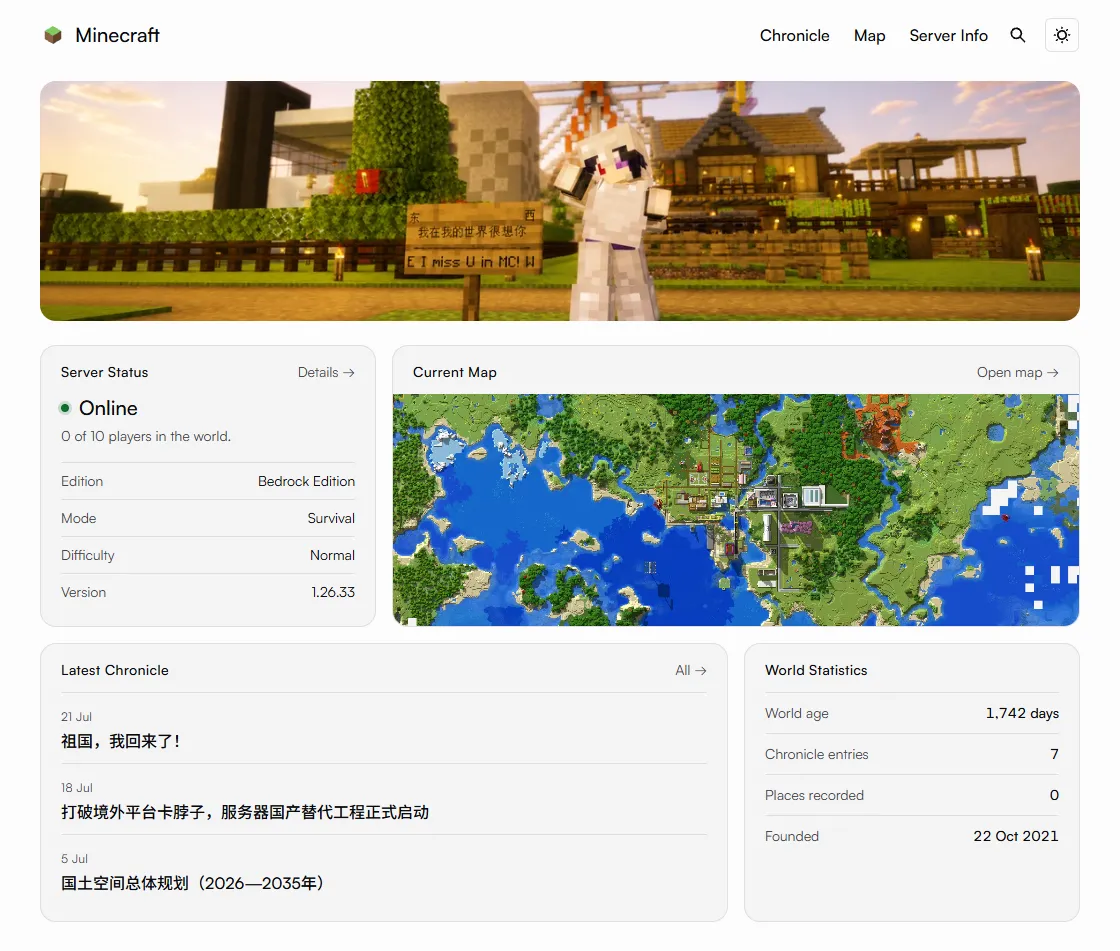Select the 'Survival' mode value
The image size is (1120, 951).
click(x=331, y=518)
